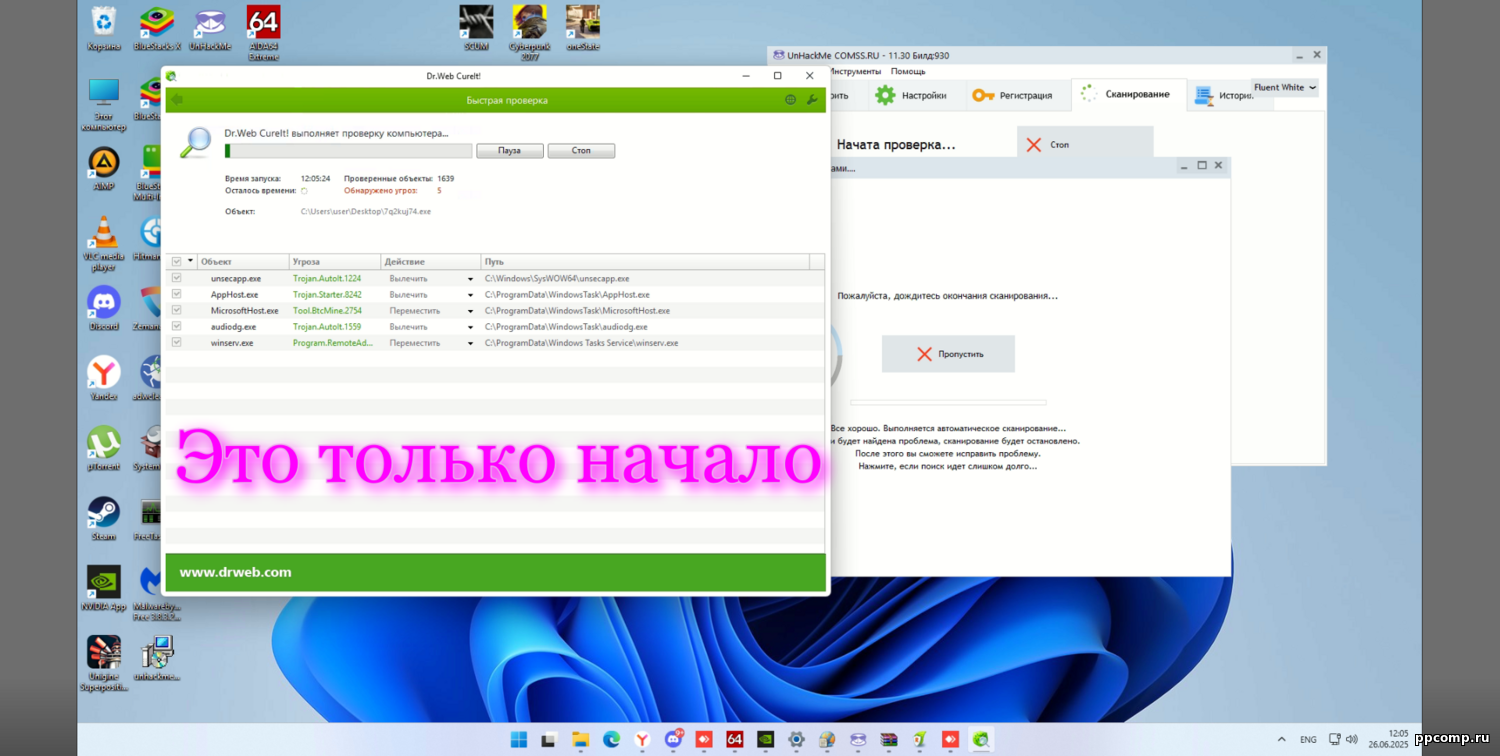Open action dropdown for audiodg.exe

[x=470, y=327]
